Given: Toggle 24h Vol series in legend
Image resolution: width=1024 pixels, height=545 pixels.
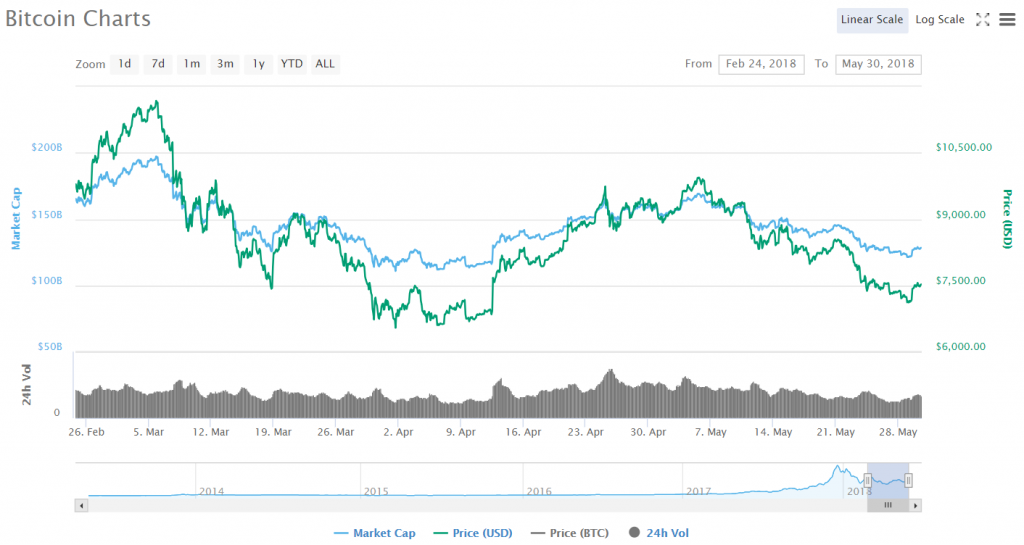Looking at the screenshot, I should (658, 533).
